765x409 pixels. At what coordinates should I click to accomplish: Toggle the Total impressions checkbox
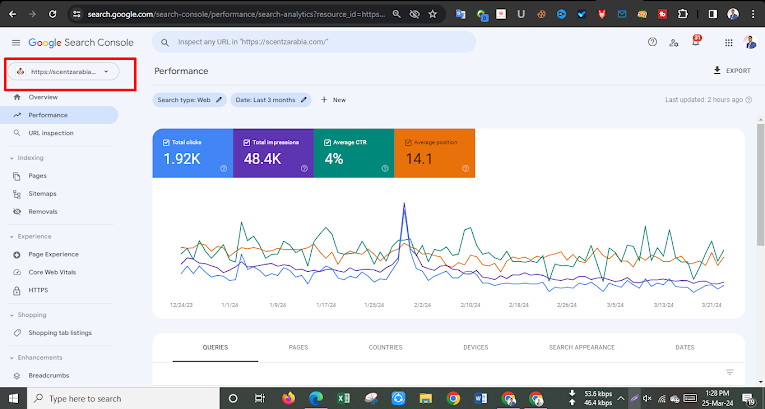click(x=246, y=143)
